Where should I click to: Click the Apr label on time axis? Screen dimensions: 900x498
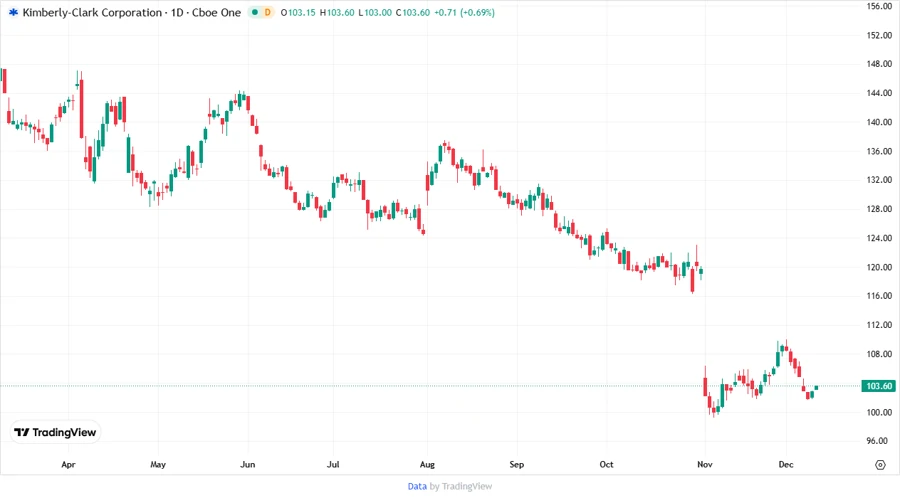pos(68,465)
